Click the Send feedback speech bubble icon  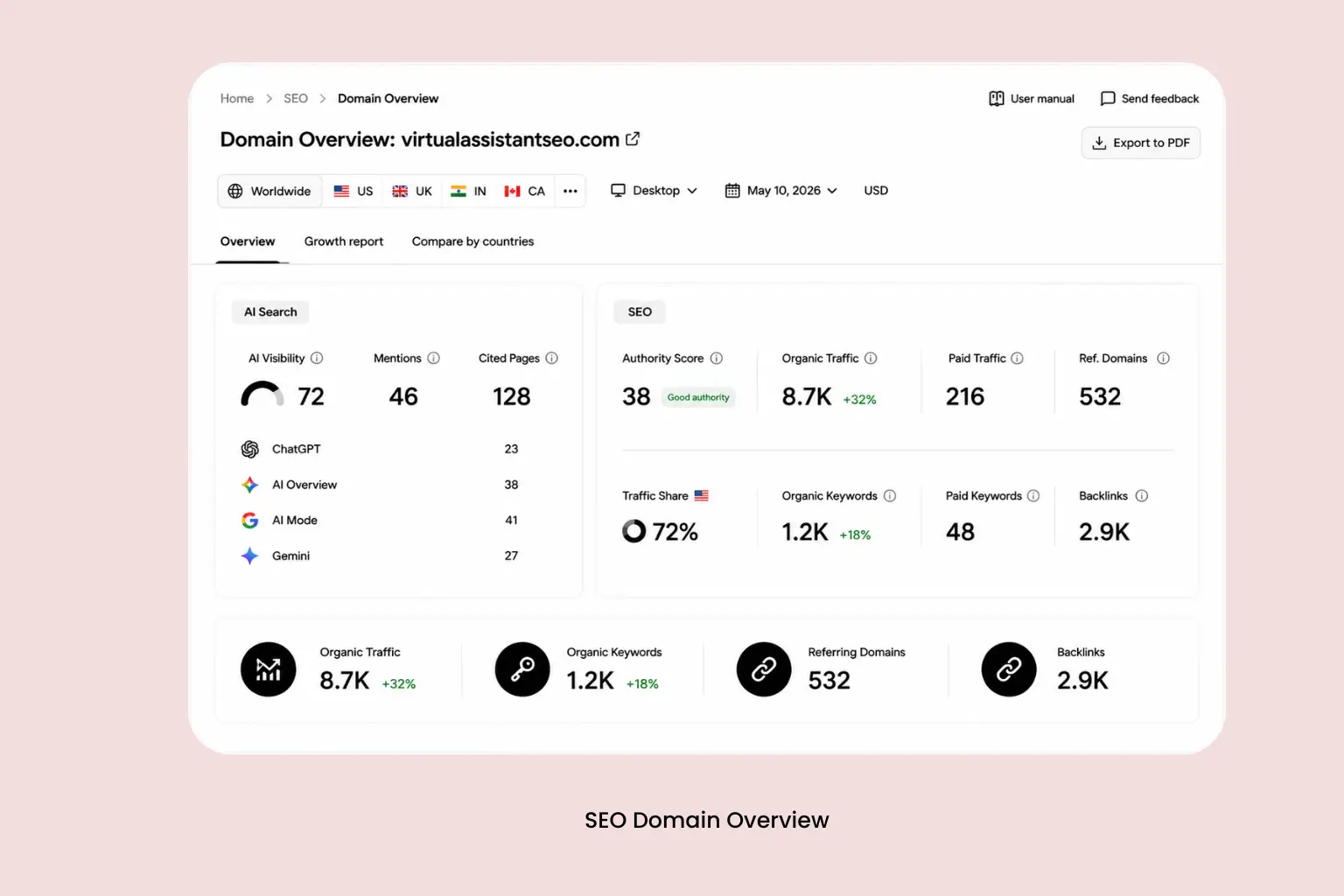tap(1108, 99)
